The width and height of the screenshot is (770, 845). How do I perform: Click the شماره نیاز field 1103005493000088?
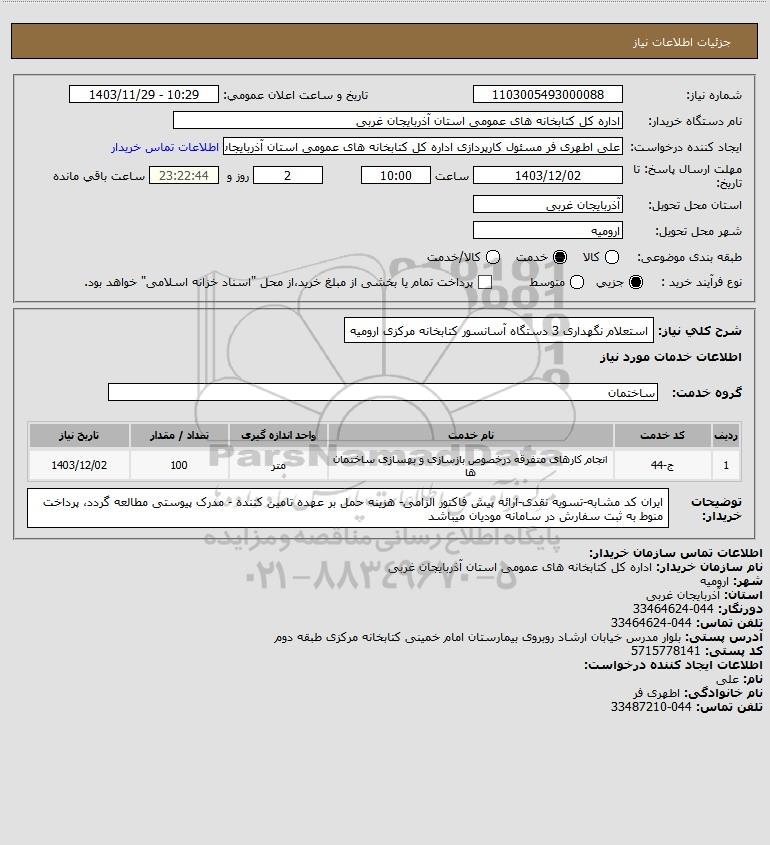point(547,94)
